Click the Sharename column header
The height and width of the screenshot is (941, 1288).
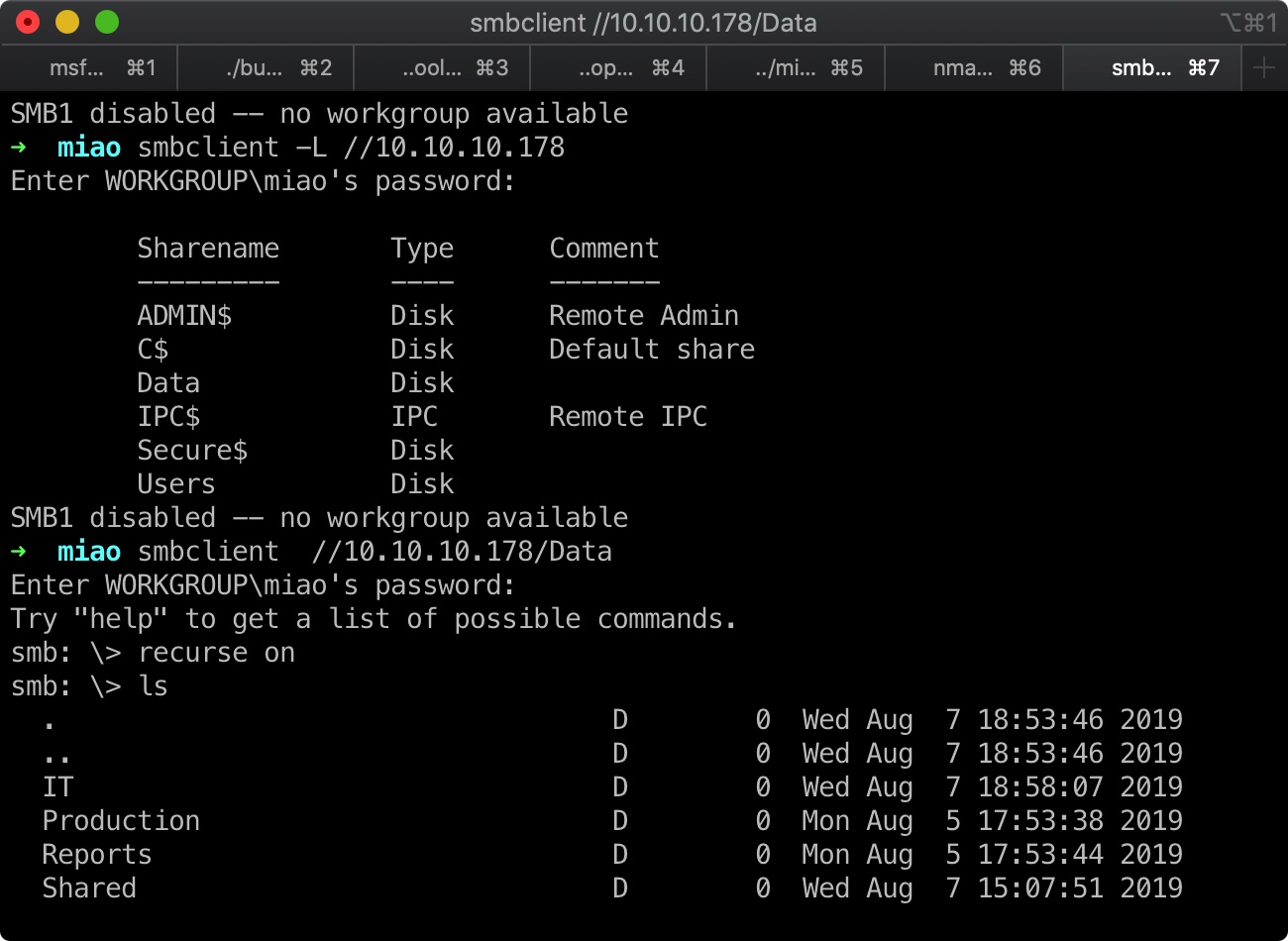[x=208, y=249]
